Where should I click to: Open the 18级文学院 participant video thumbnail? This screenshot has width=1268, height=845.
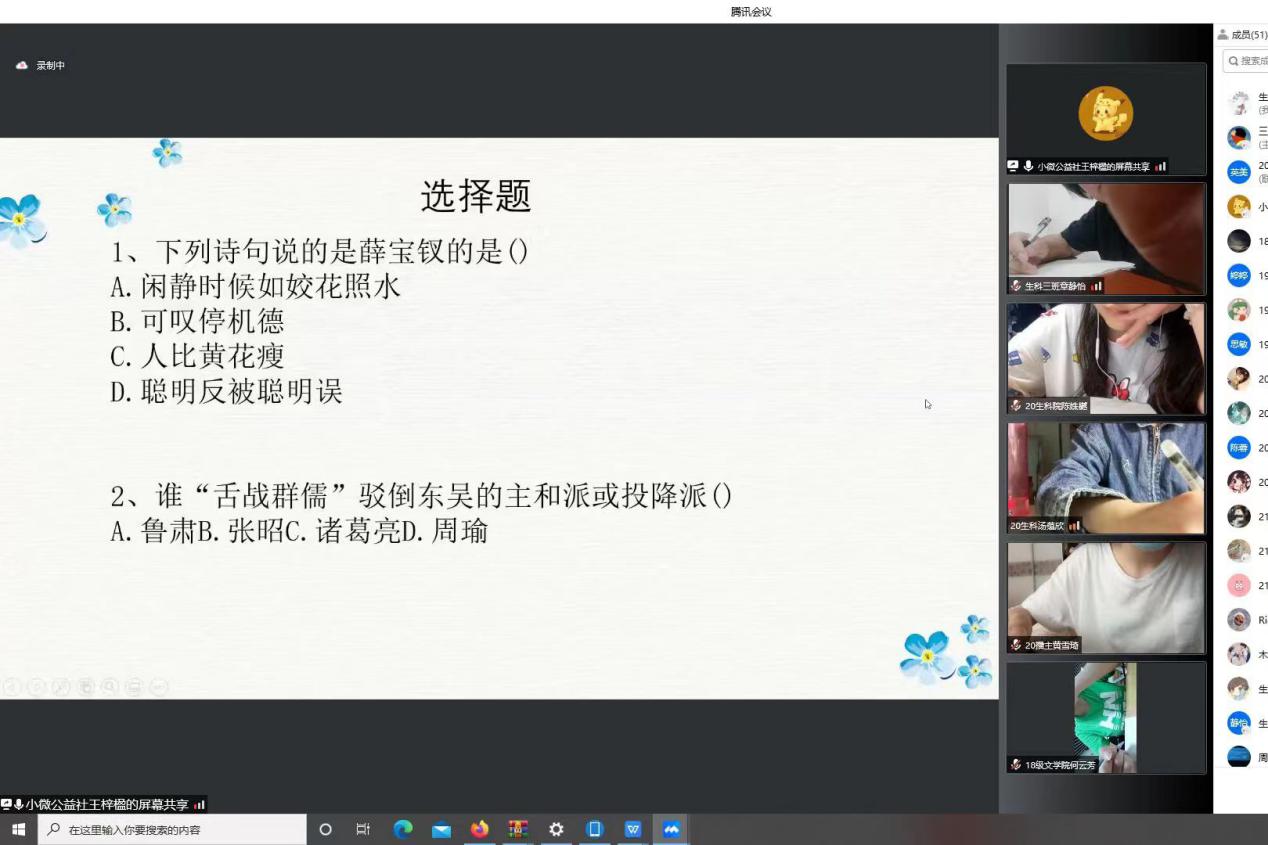coord(1106,717)
